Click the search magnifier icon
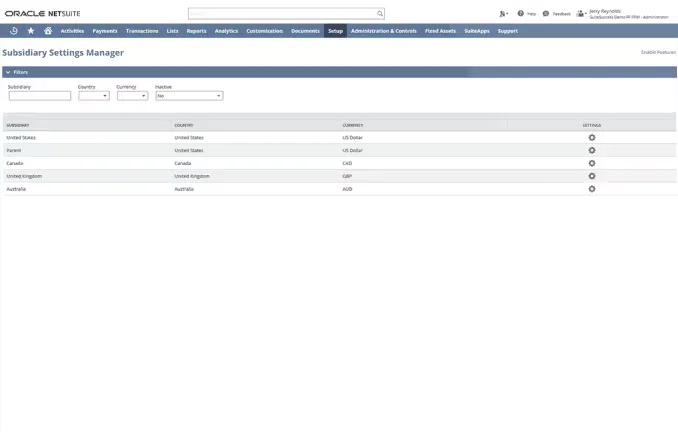The width and height of the screenshot is (678, 434). click(380, 14)
